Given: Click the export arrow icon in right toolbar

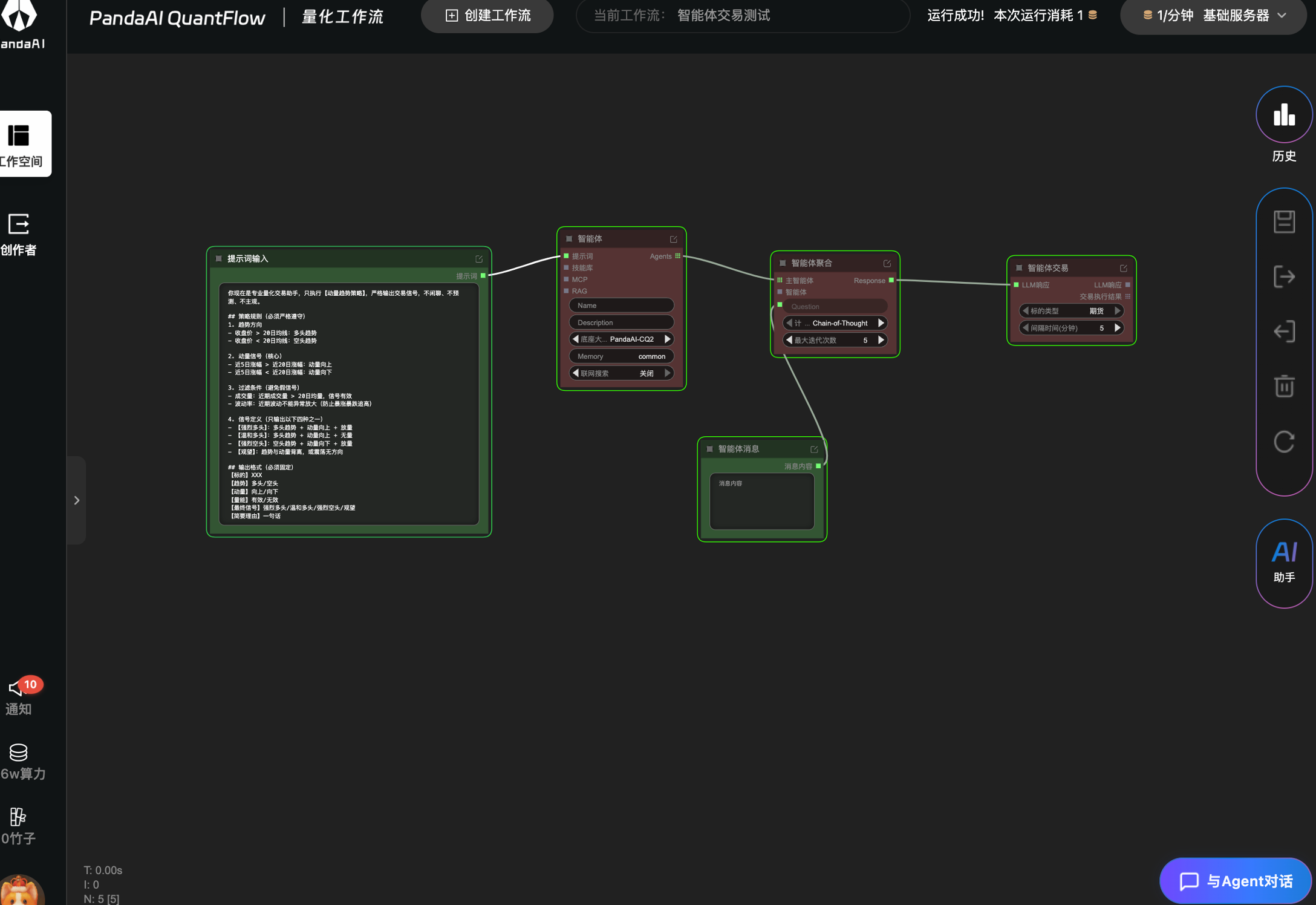Looking at the screenshot, I should [x=1283, y=276].
